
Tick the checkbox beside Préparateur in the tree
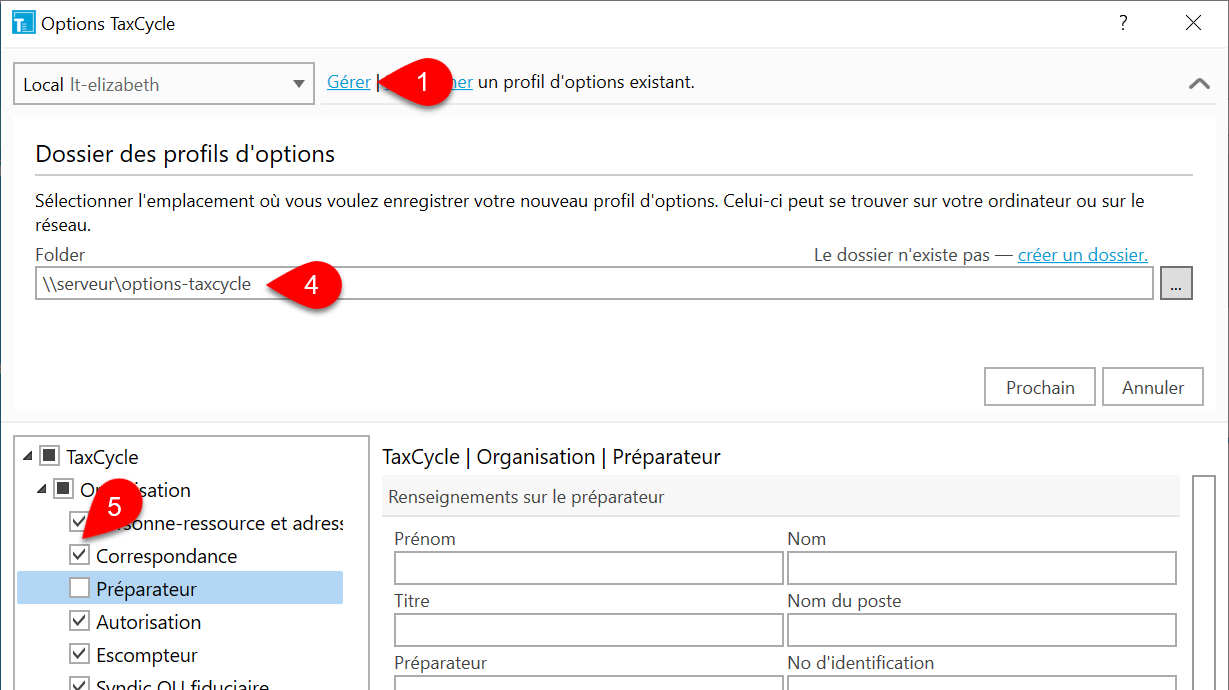[79, 588]
